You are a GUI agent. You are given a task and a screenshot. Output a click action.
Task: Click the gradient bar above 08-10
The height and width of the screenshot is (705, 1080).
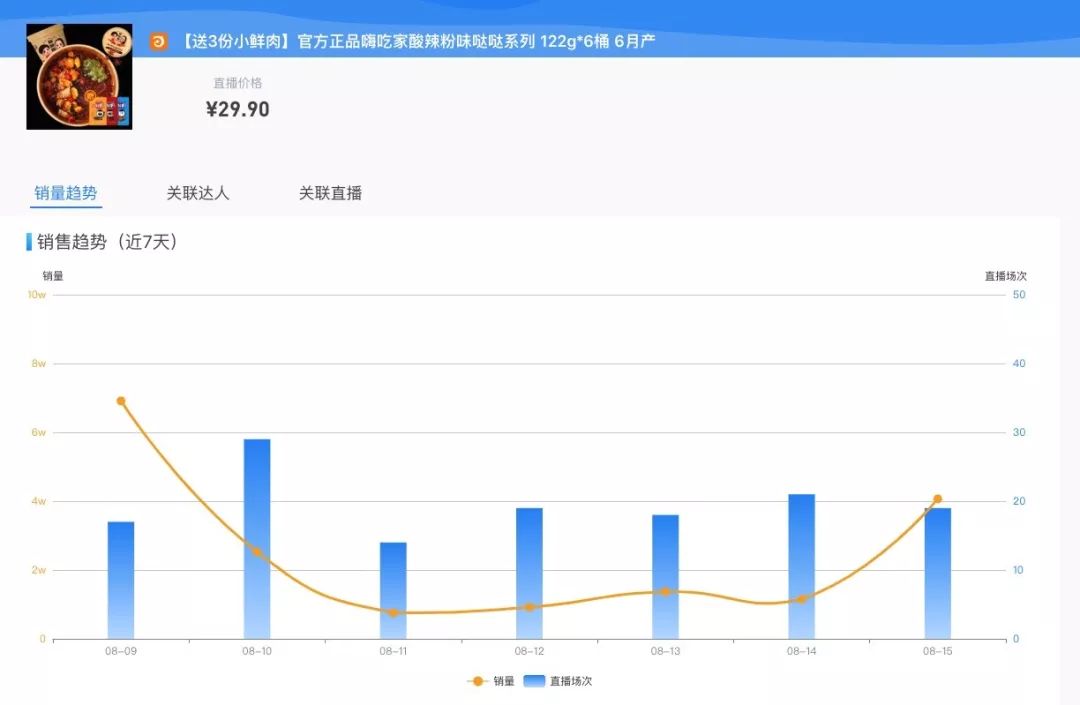click(x=257, y=535)
